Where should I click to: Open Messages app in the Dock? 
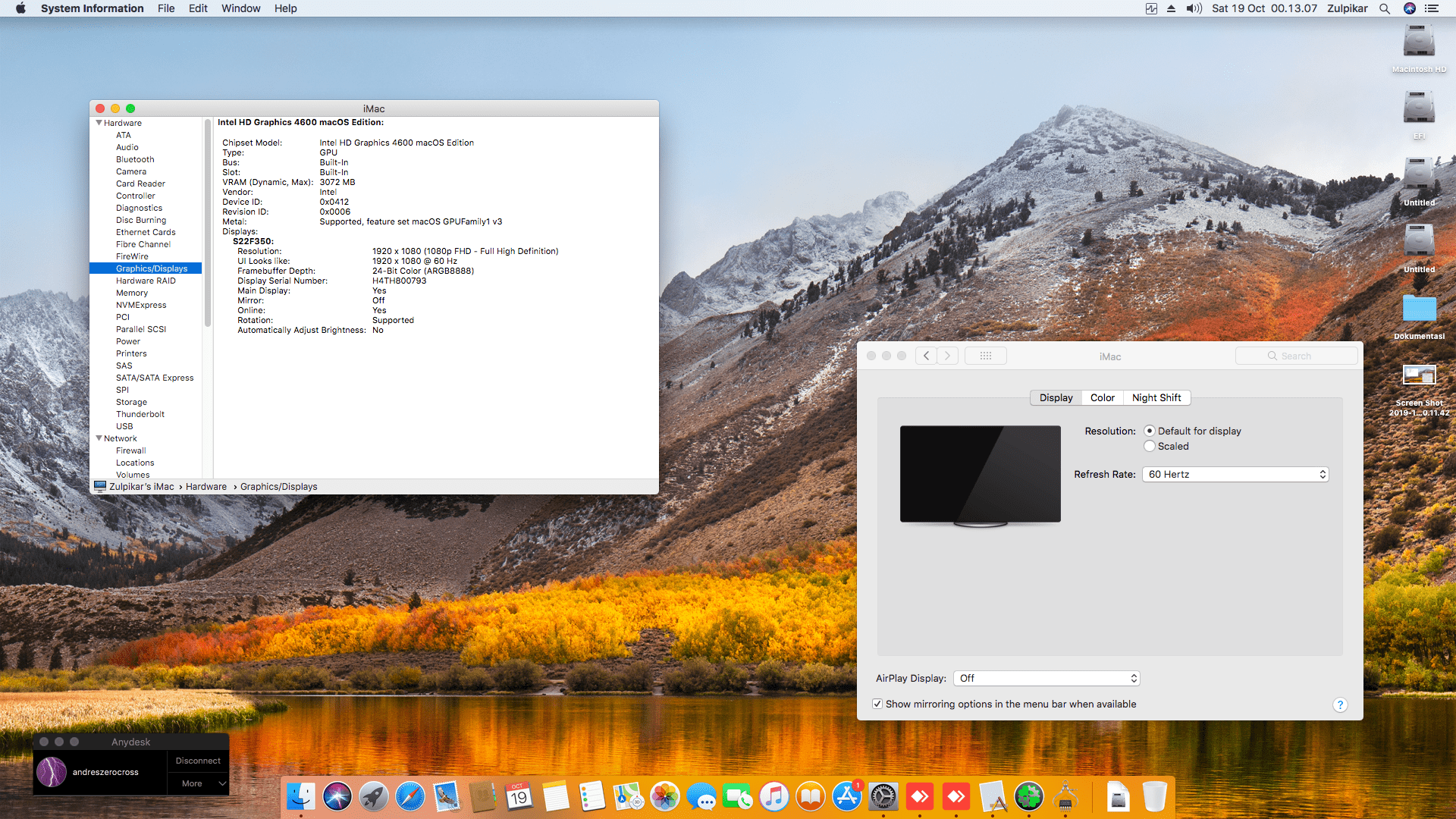(701, 797)
